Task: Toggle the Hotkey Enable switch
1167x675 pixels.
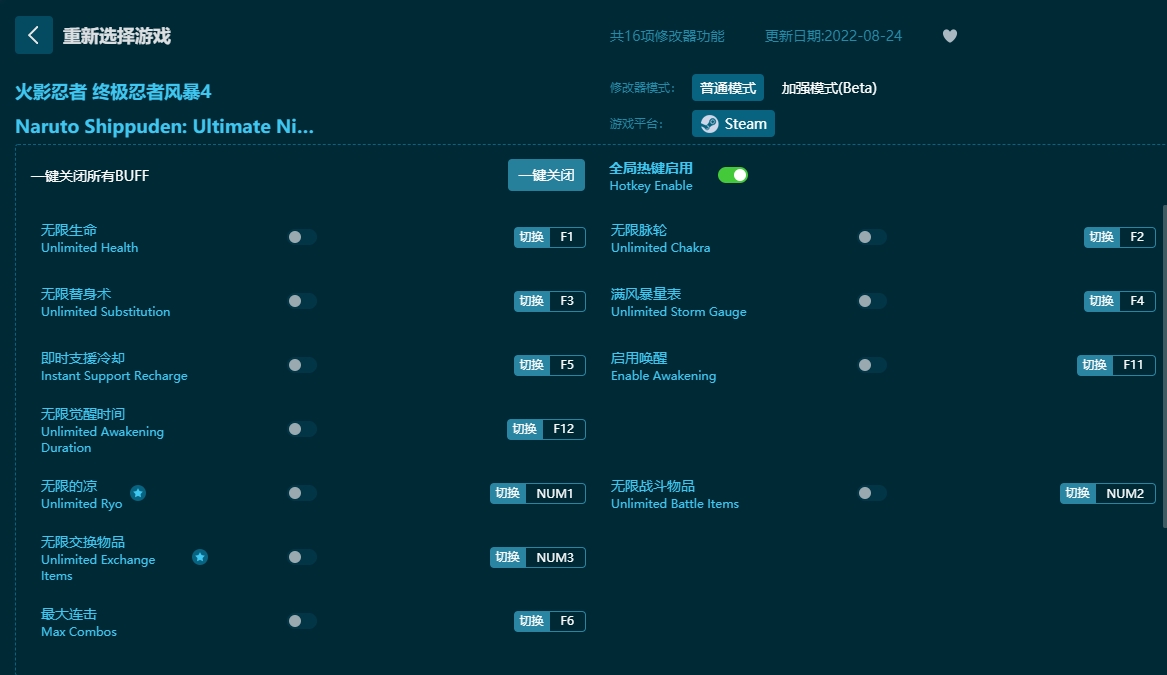Action: (733, 175)
